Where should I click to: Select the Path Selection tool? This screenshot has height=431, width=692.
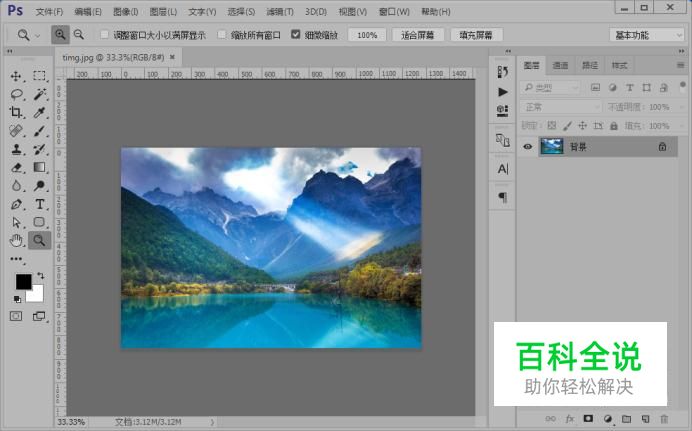point(16,222)
